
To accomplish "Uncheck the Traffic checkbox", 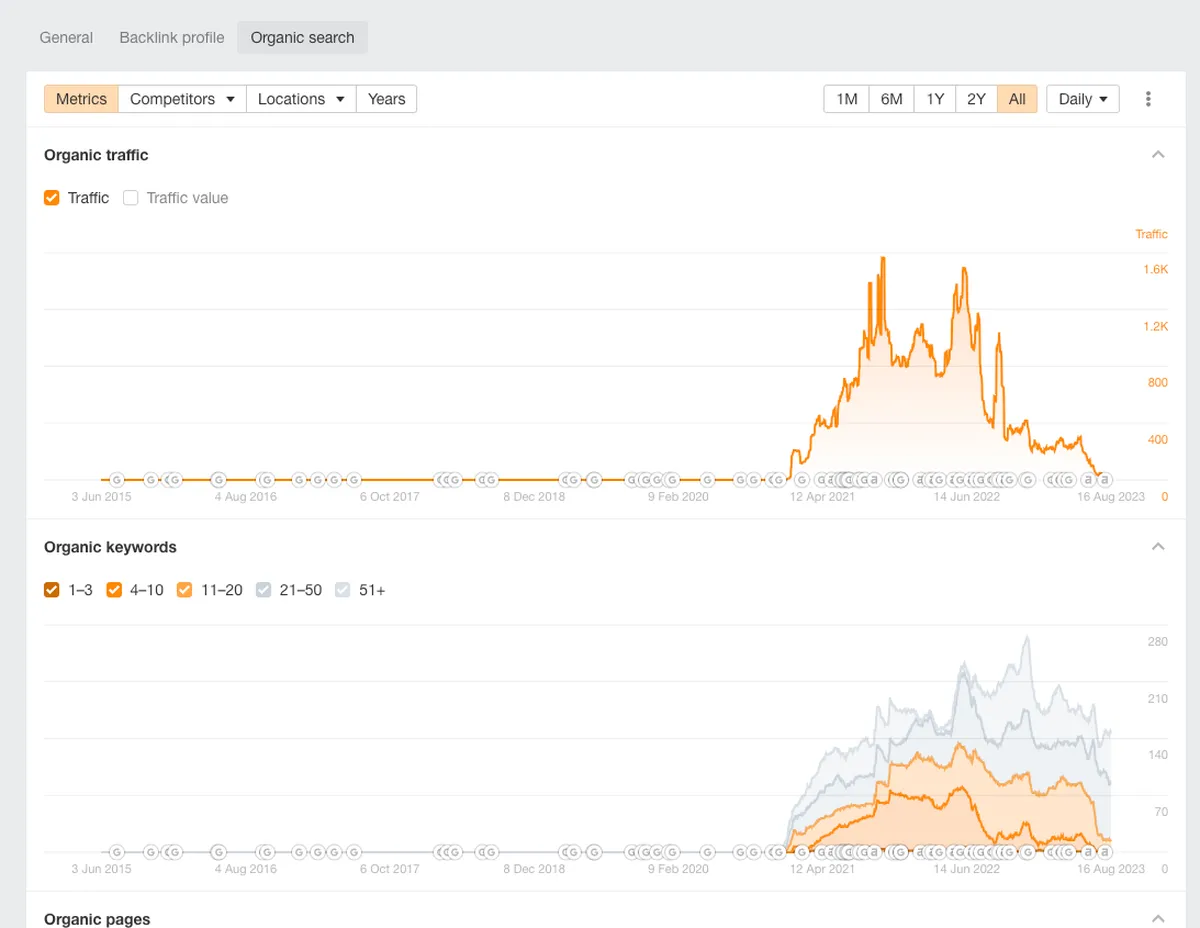I will tap(52, 198).
